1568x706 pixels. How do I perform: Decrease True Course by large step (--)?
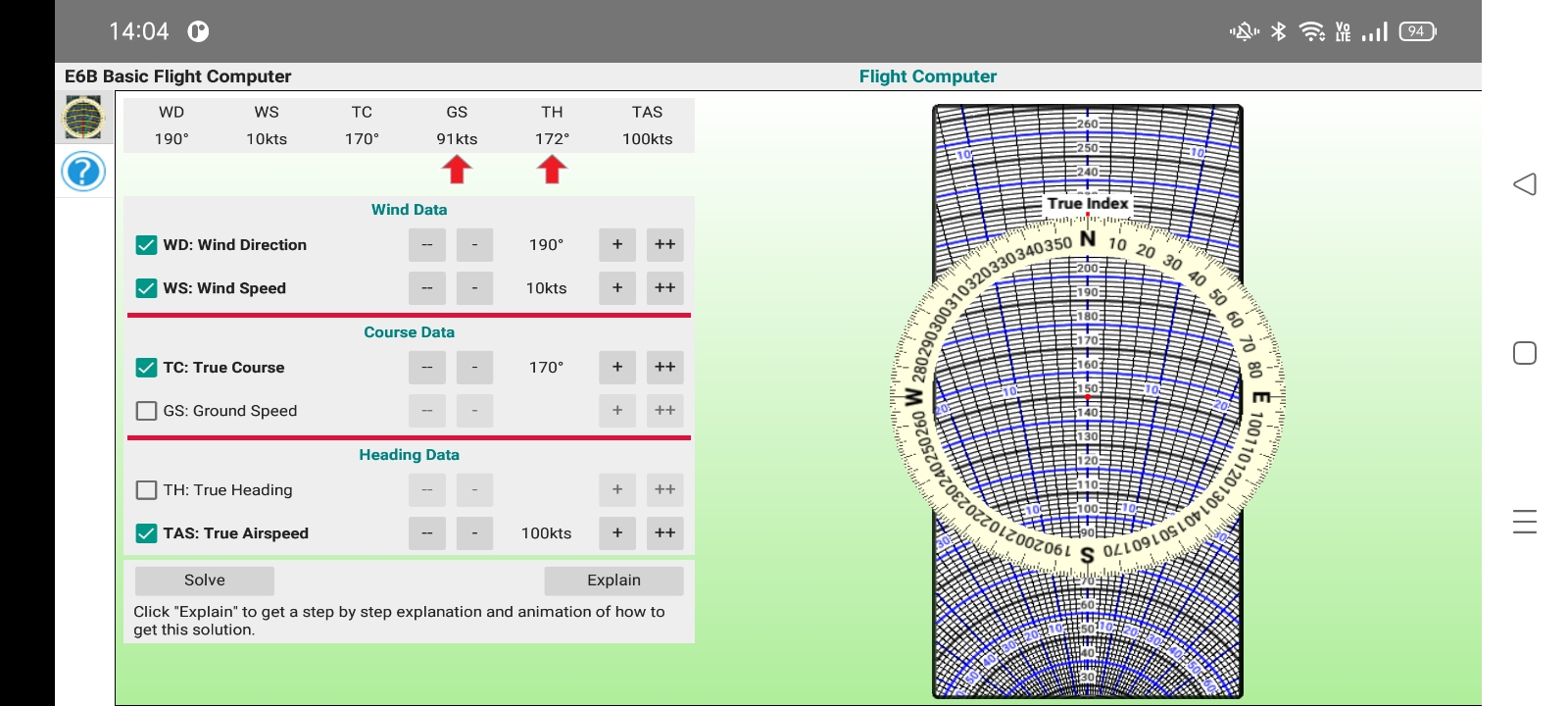pos(427,368)
